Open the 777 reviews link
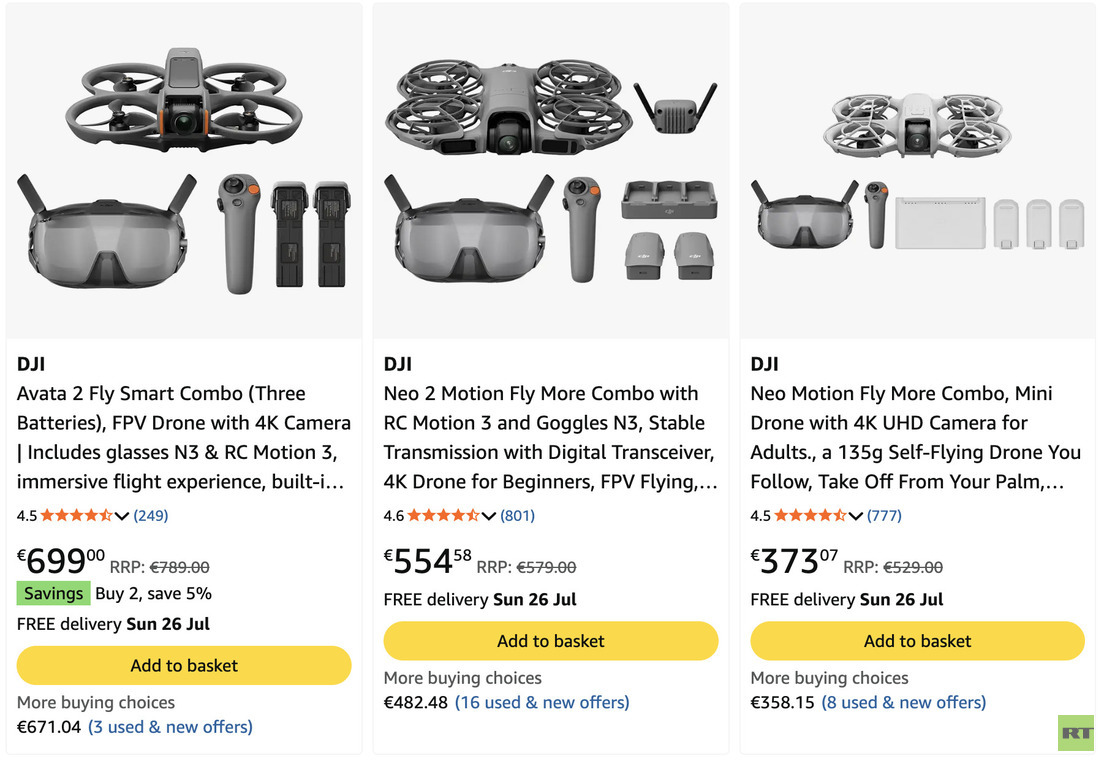The height and width of the screenshot is (761, 1104). pyautogui.click(x=884, y=515)
